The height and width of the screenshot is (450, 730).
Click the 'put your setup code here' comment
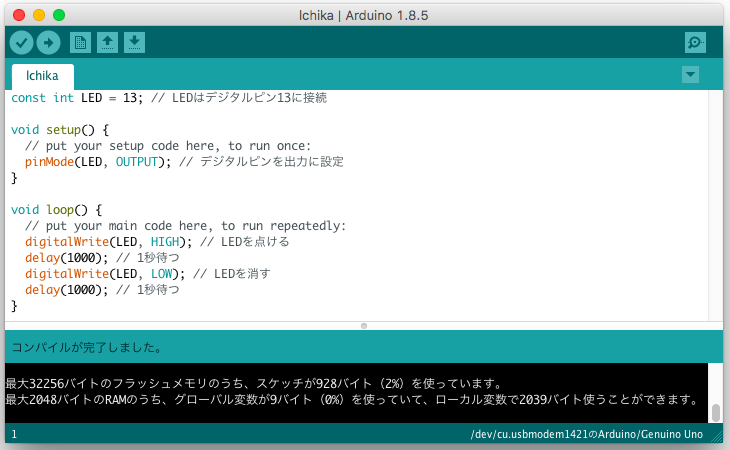(x=168, y=146)
